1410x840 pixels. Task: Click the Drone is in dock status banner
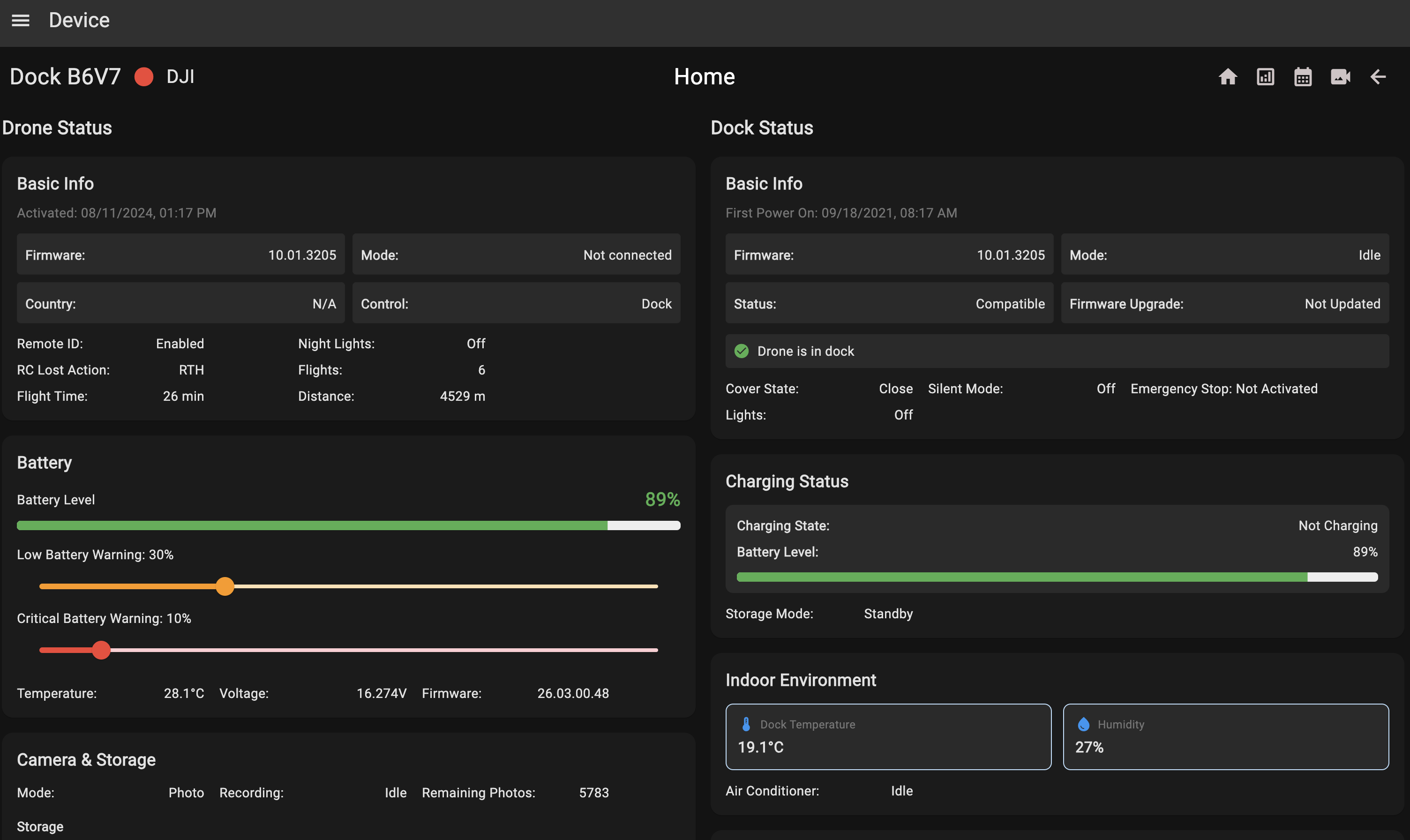tap(1057, 351)
